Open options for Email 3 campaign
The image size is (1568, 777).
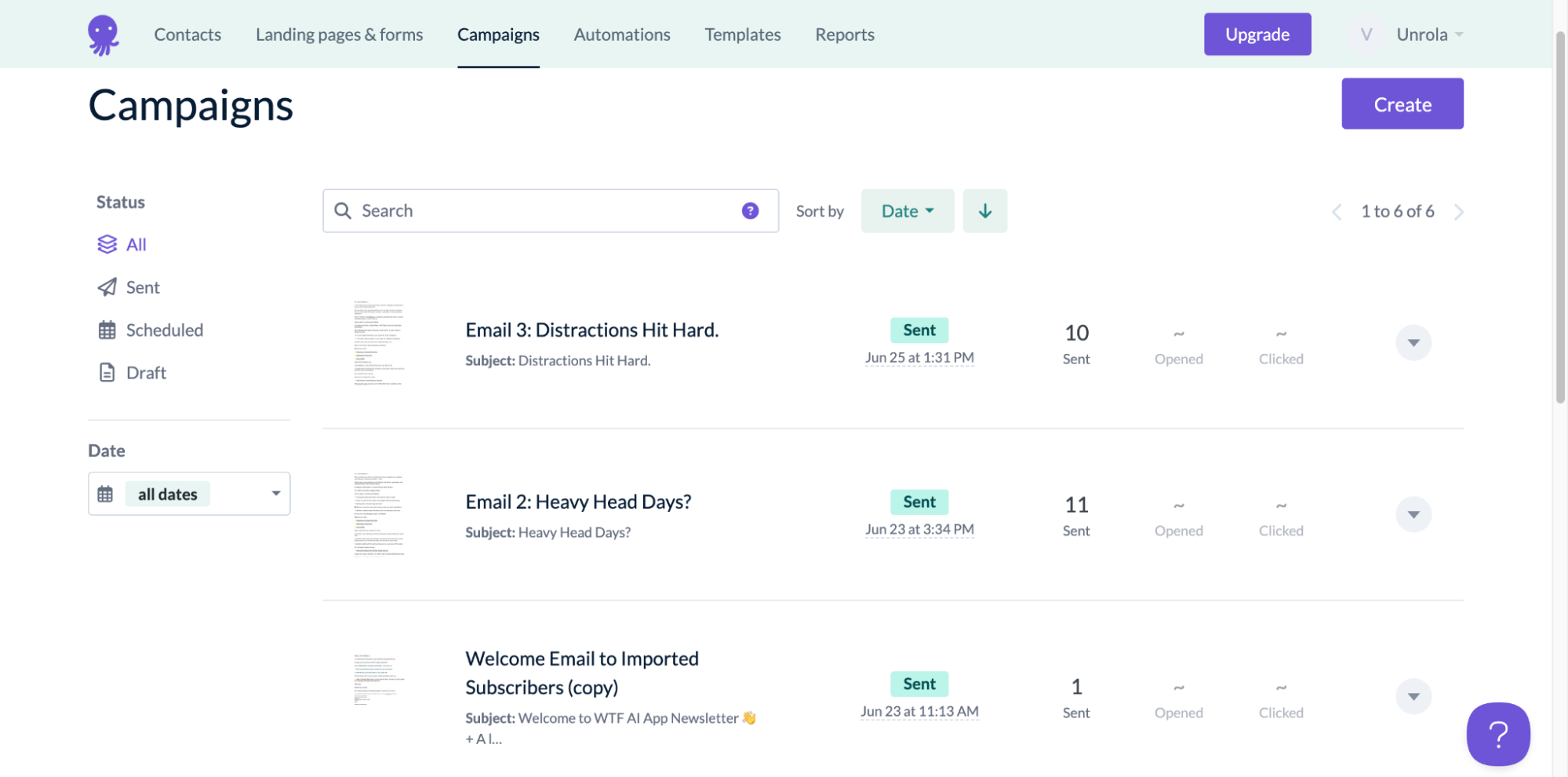[x=1413, y=342]
